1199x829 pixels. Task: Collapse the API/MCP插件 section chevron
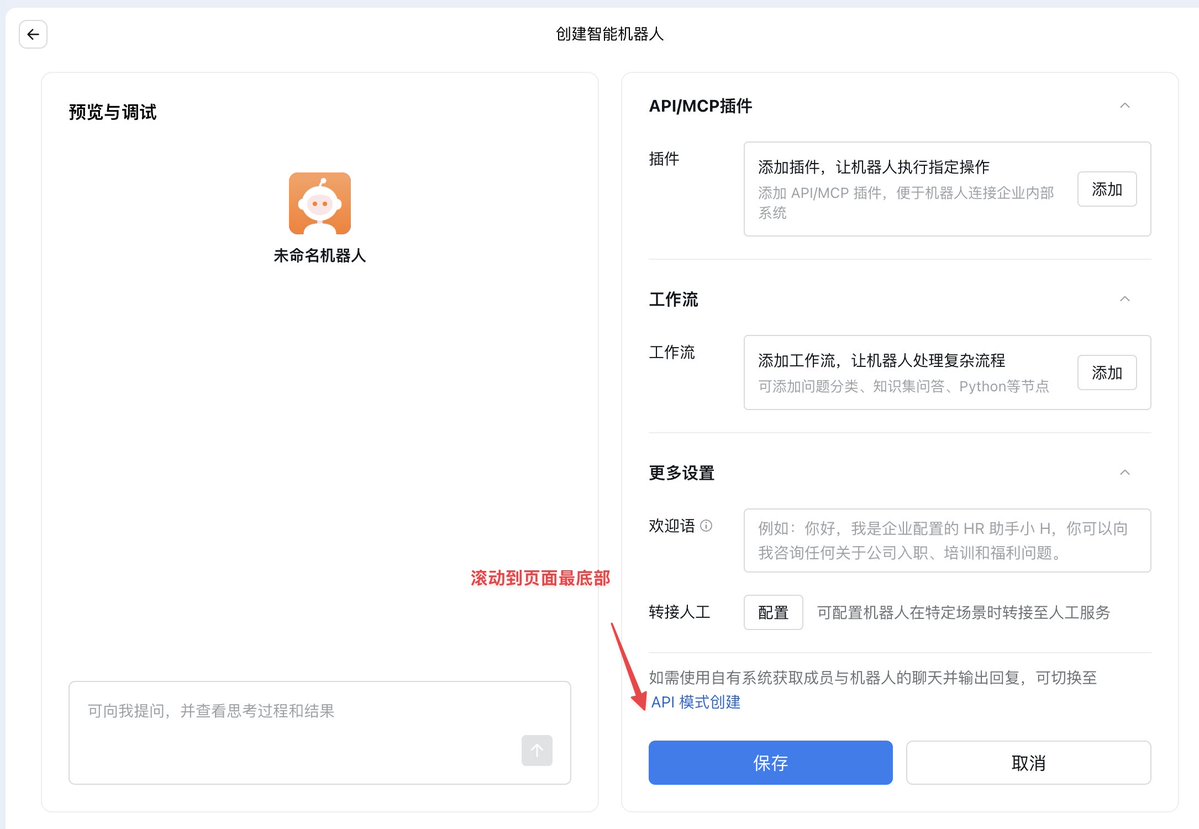[x=1124, y=105]
